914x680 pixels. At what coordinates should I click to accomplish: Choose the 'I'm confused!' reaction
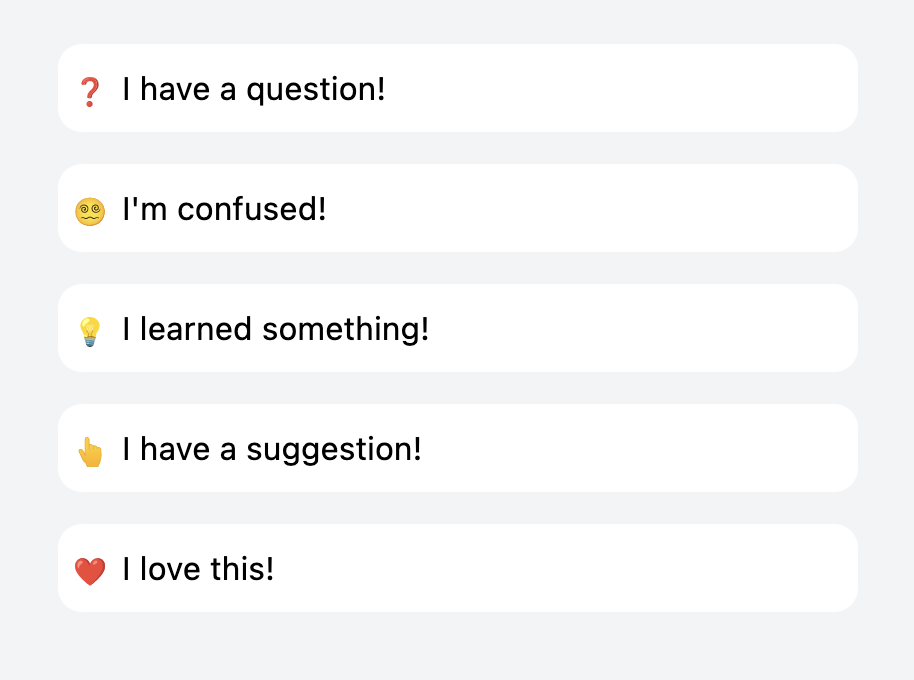[458, 208]
